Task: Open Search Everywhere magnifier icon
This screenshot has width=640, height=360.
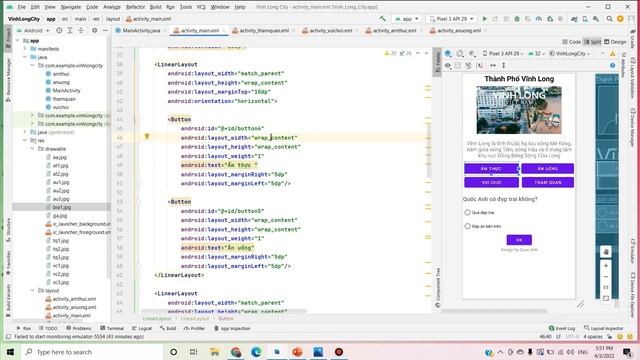Action: click(609, 19)
